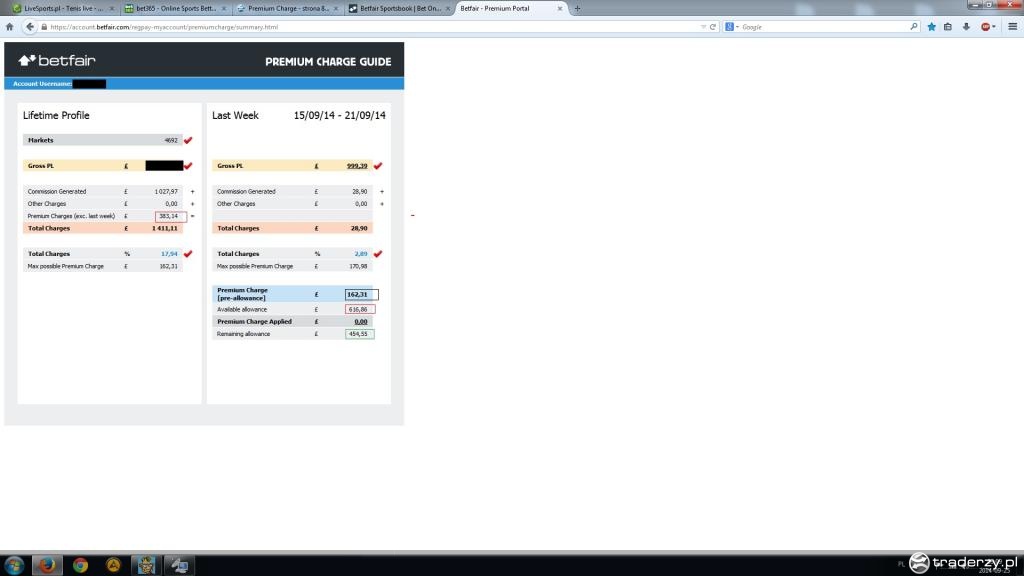The height and width of the screenshot is (576, 1024).
Task: Open Firefox from the taskbar
Action: point(47,565)
